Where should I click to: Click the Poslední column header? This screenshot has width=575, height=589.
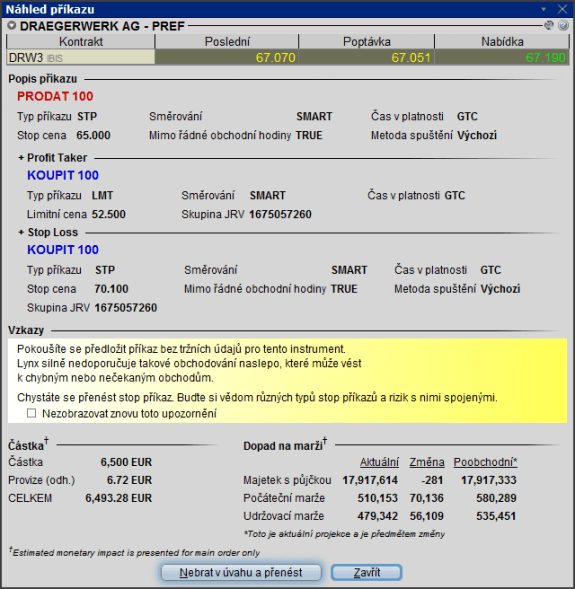pyautogui.click(x=227, y=42)
